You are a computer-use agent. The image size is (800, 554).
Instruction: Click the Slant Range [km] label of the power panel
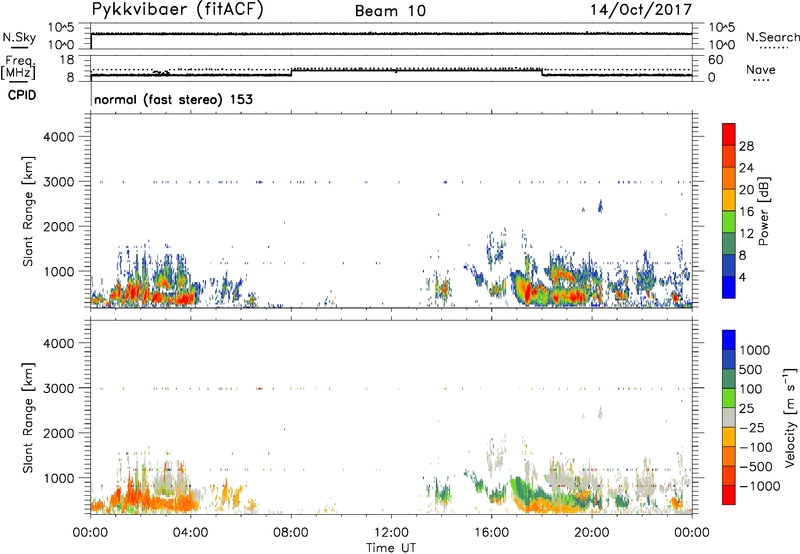(28, 211)
